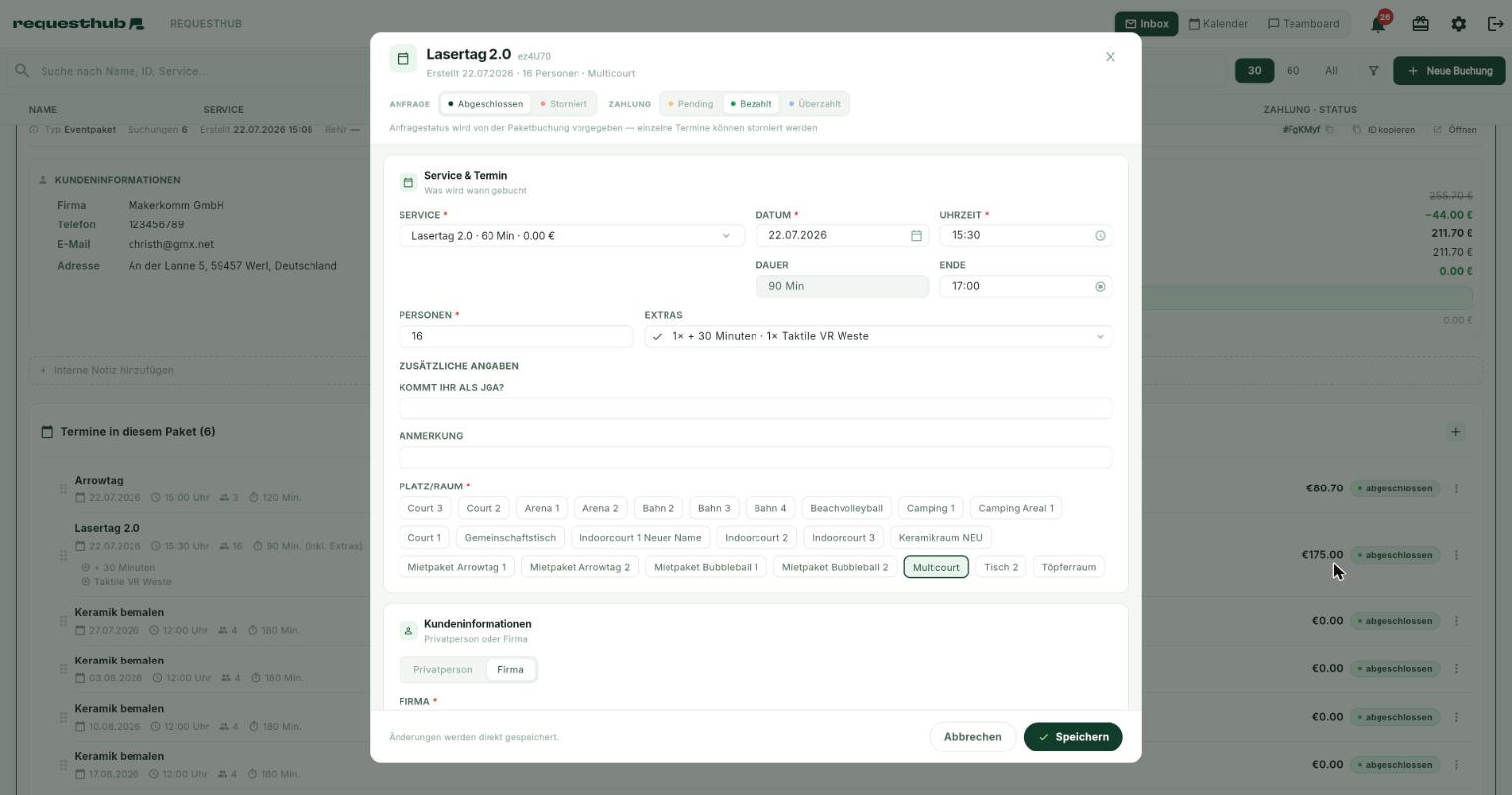
Task: Set Anfrage status to Abgeschlossen
Action: 485,104
